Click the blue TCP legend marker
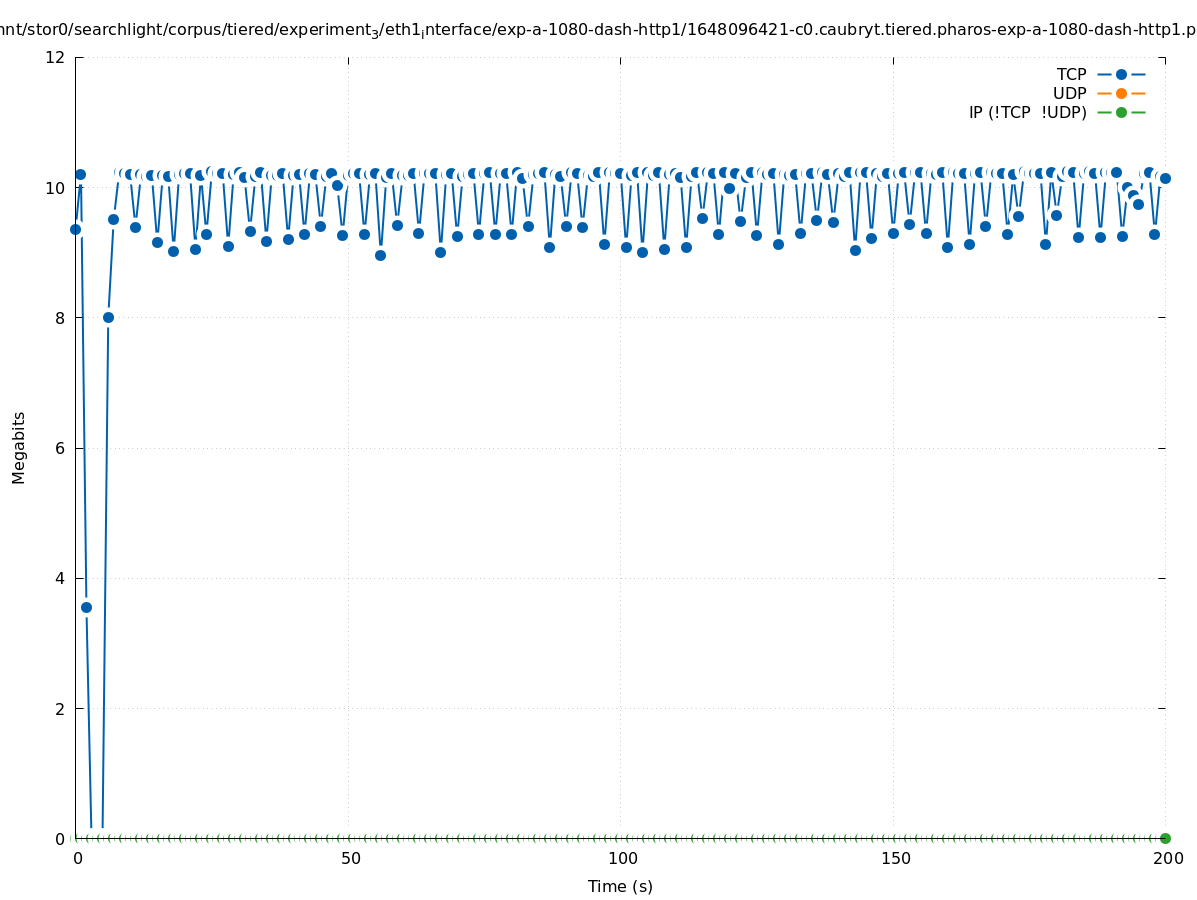This screenshot has width=1197, height=900. point(1121,74)
